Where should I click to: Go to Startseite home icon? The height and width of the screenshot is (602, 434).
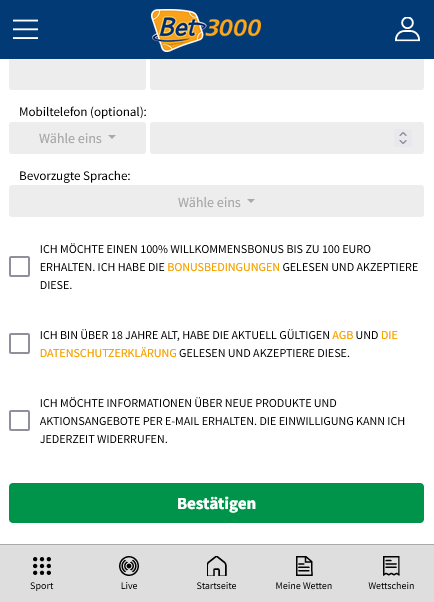pos(217,566)
